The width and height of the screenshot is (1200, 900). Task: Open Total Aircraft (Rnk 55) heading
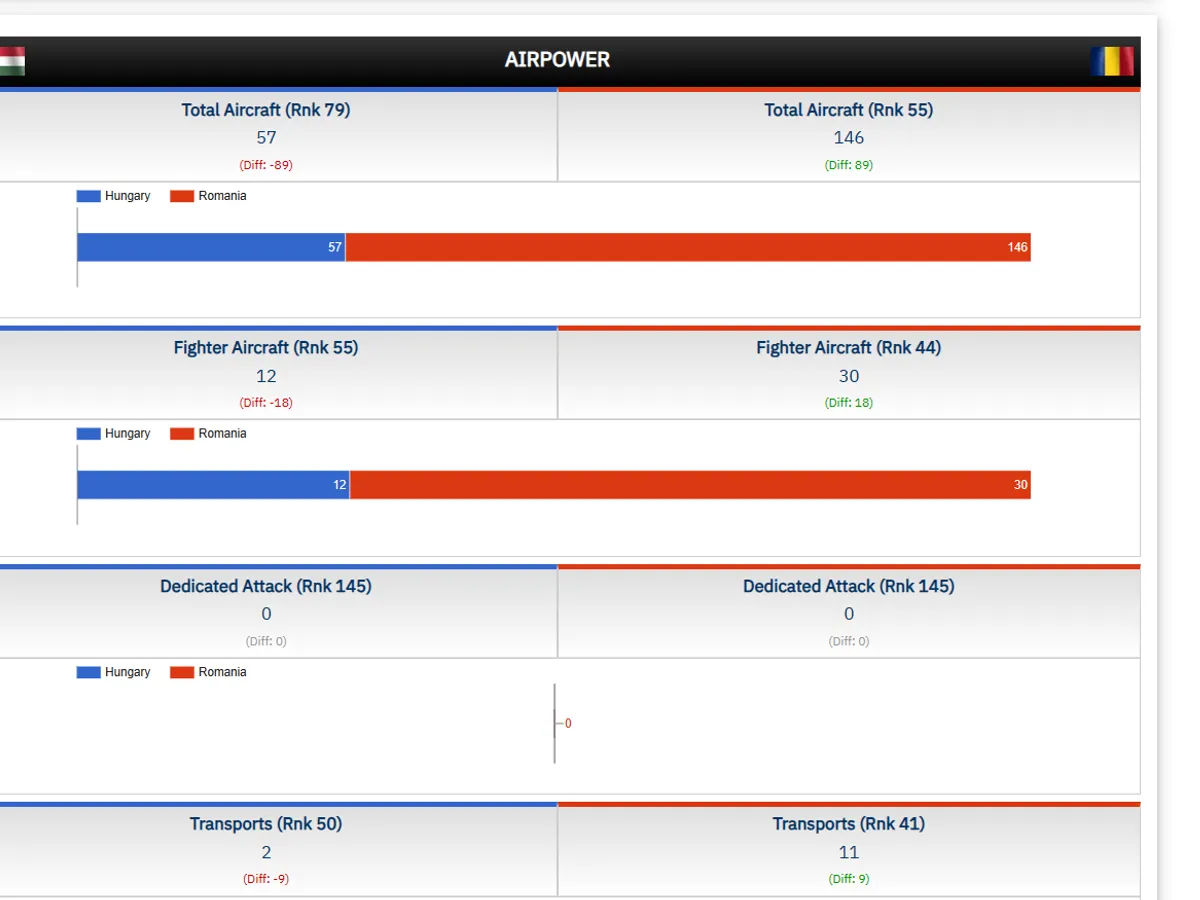coord(848,110)
